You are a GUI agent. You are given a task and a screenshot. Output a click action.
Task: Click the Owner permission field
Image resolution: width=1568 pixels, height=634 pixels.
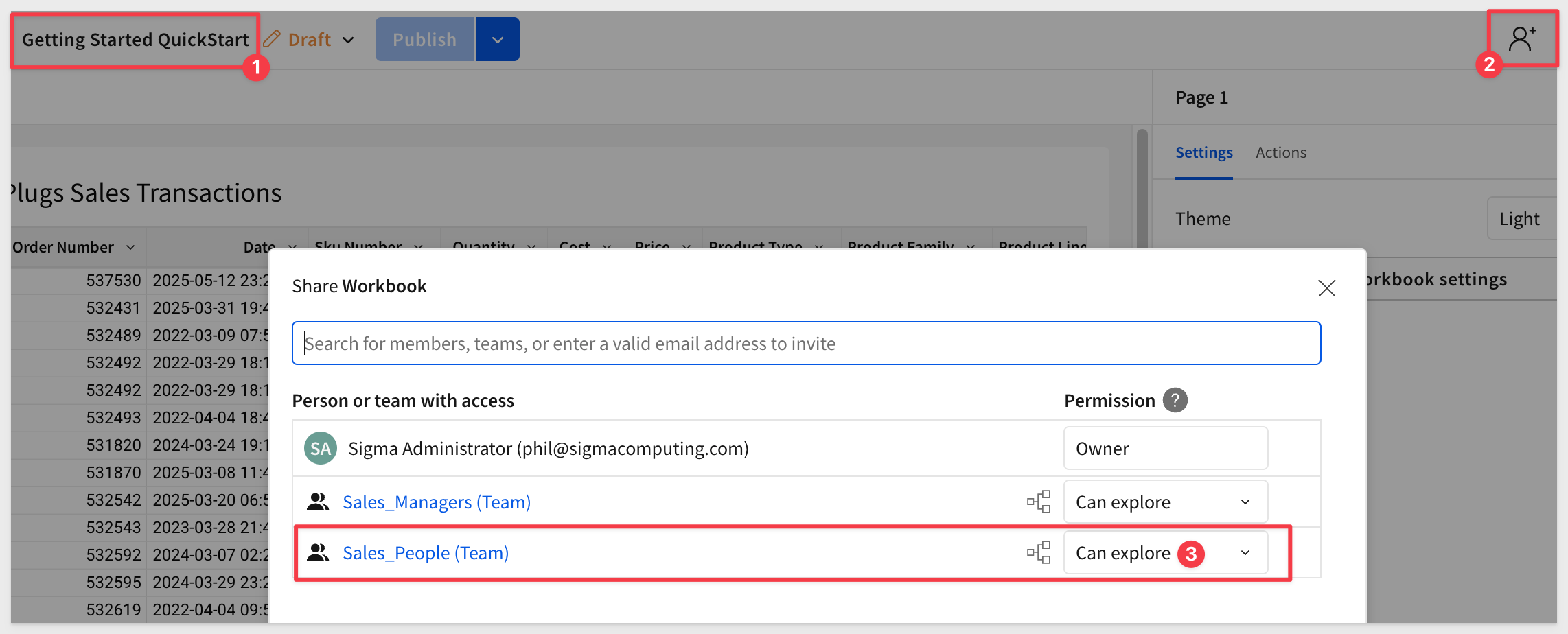coord(1166,448)
